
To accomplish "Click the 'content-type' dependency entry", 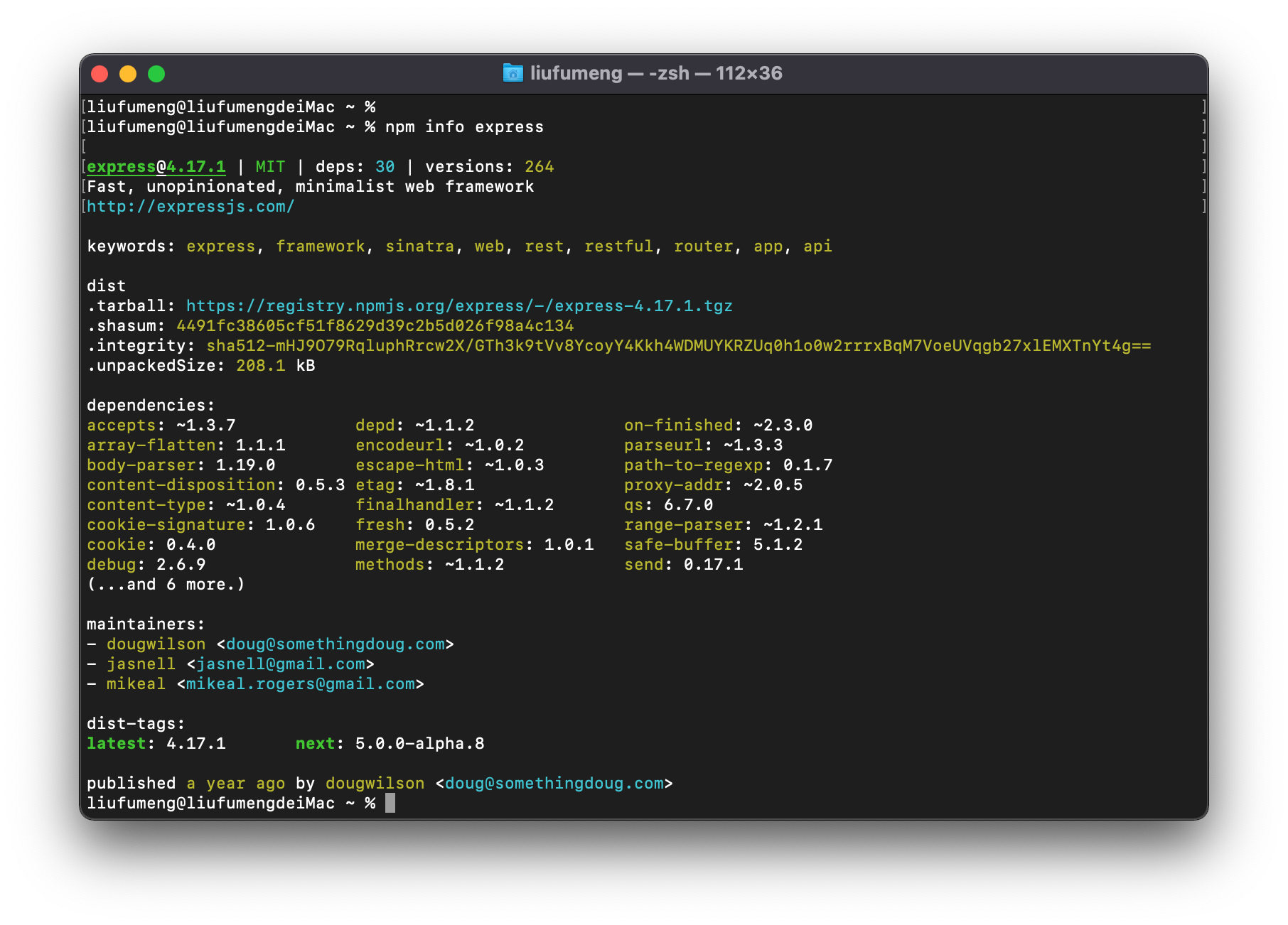I will tap(186, 505).
